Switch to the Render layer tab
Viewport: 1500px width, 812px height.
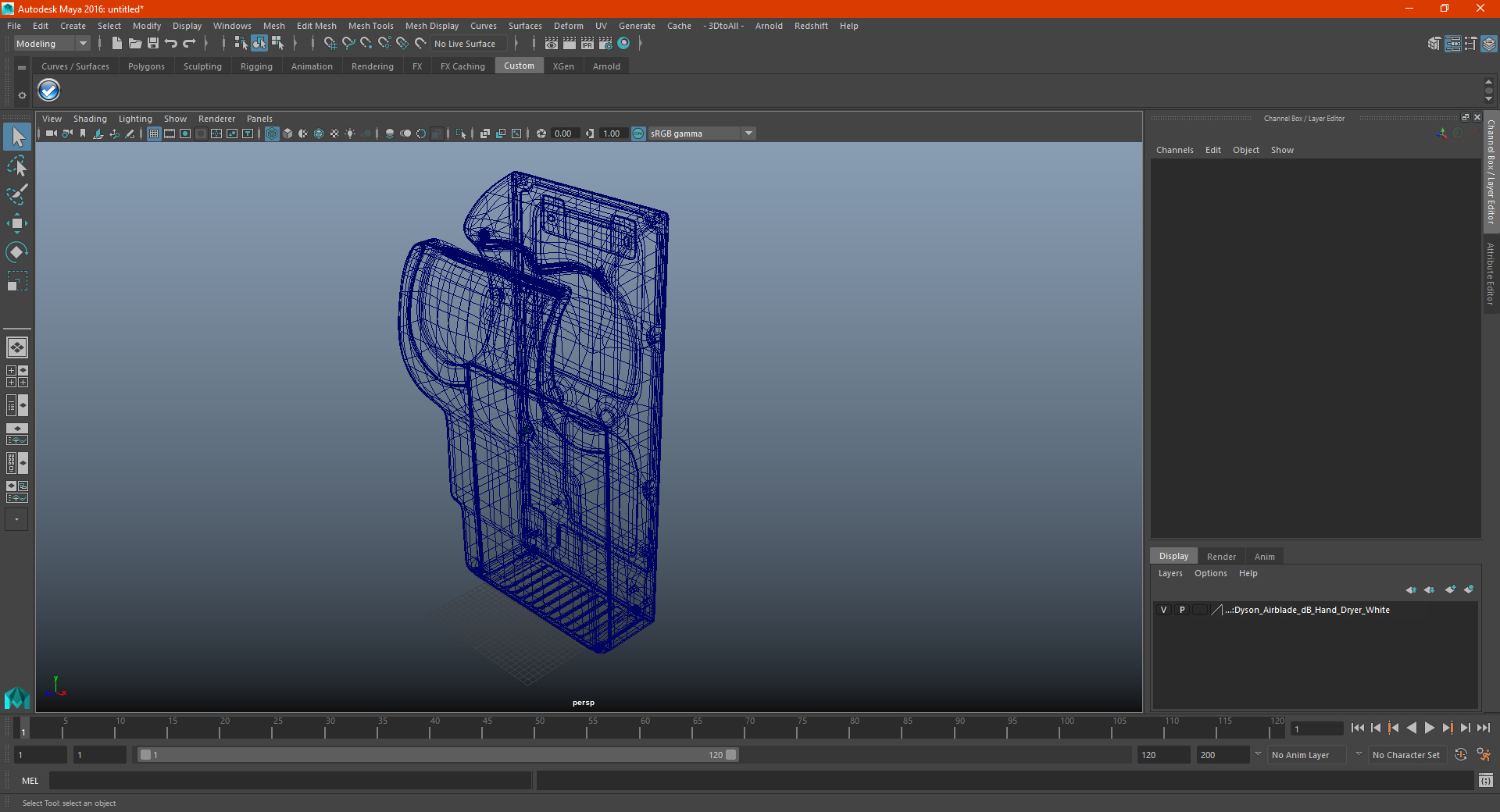point(1221,557)
